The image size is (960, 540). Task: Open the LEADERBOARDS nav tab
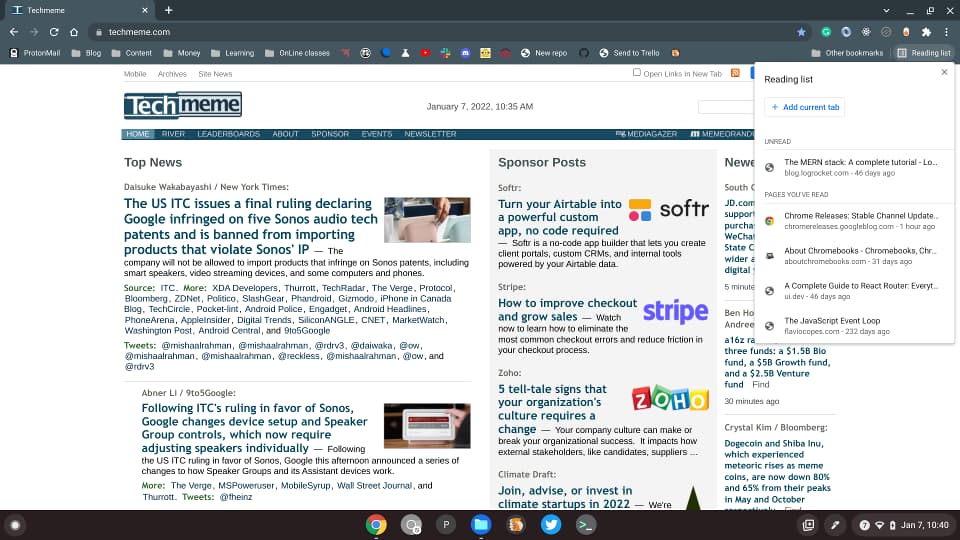click(x=228, y=134)
